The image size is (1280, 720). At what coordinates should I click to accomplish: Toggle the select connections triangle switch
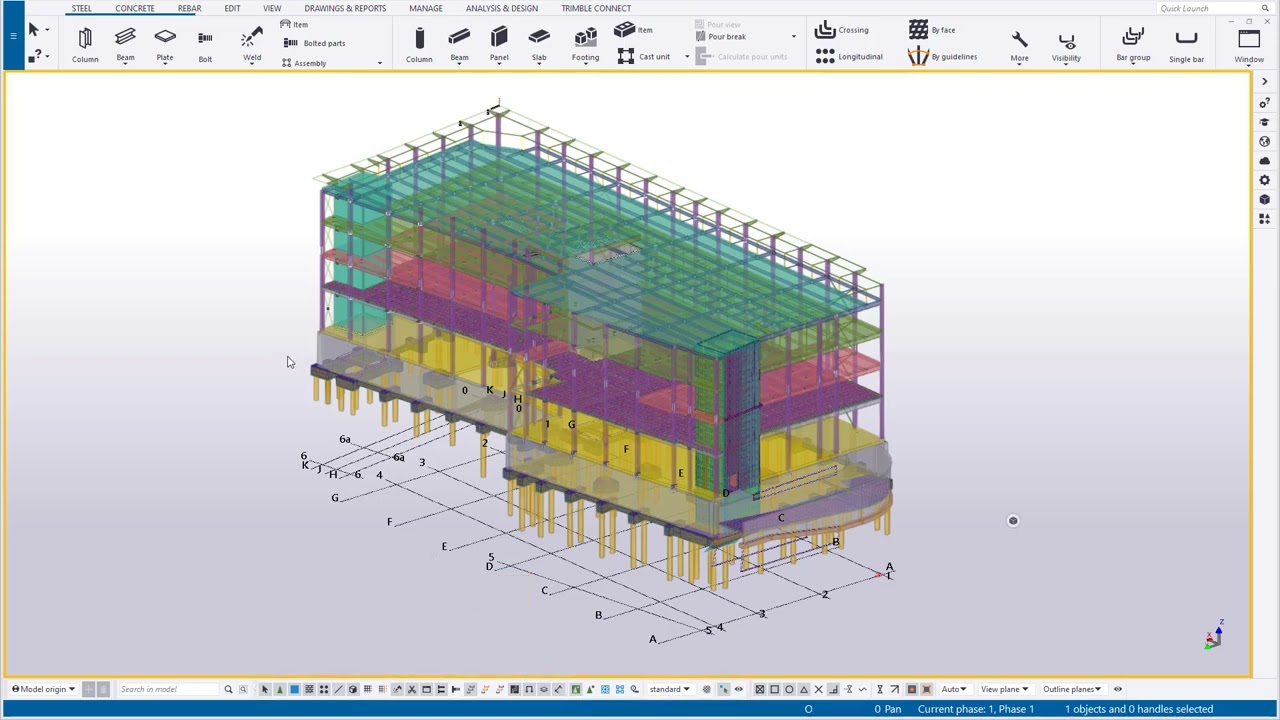tap(280, 689)
